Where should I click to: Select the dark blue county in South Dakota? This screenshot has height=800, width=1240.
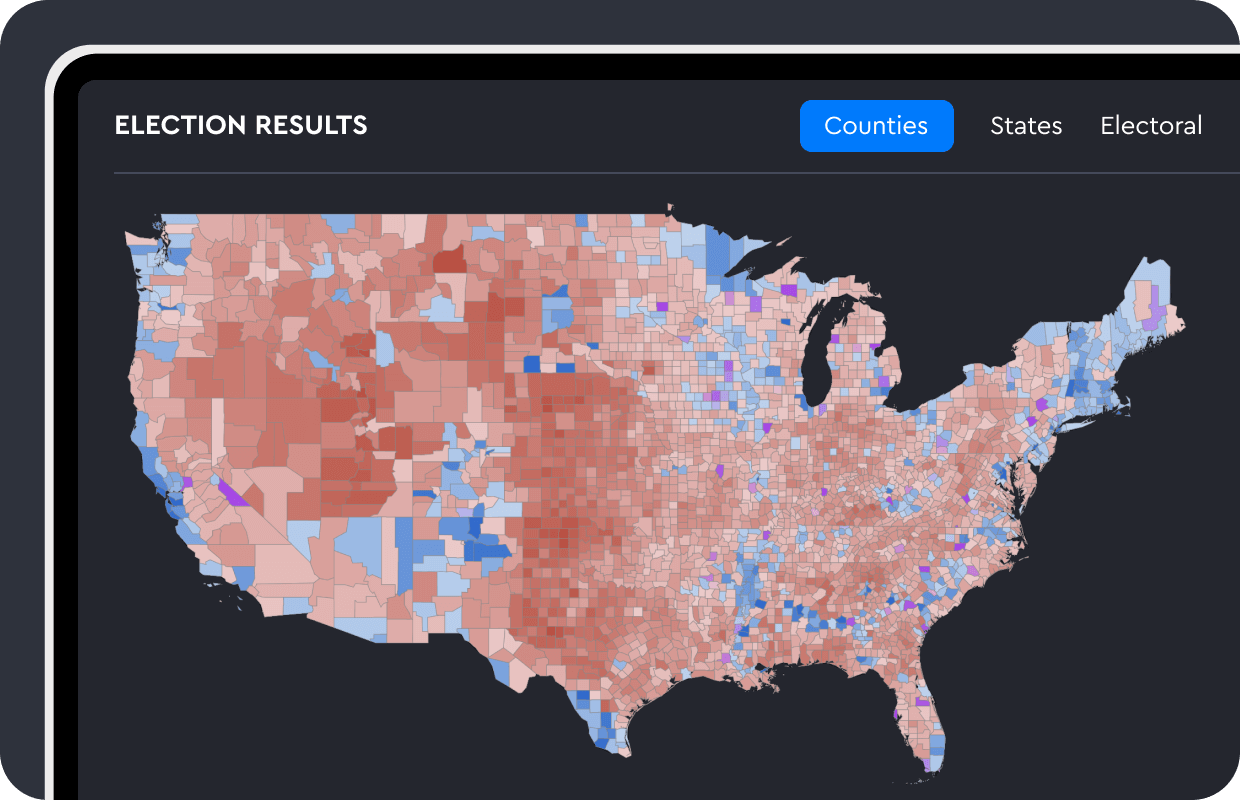point(531,364)
